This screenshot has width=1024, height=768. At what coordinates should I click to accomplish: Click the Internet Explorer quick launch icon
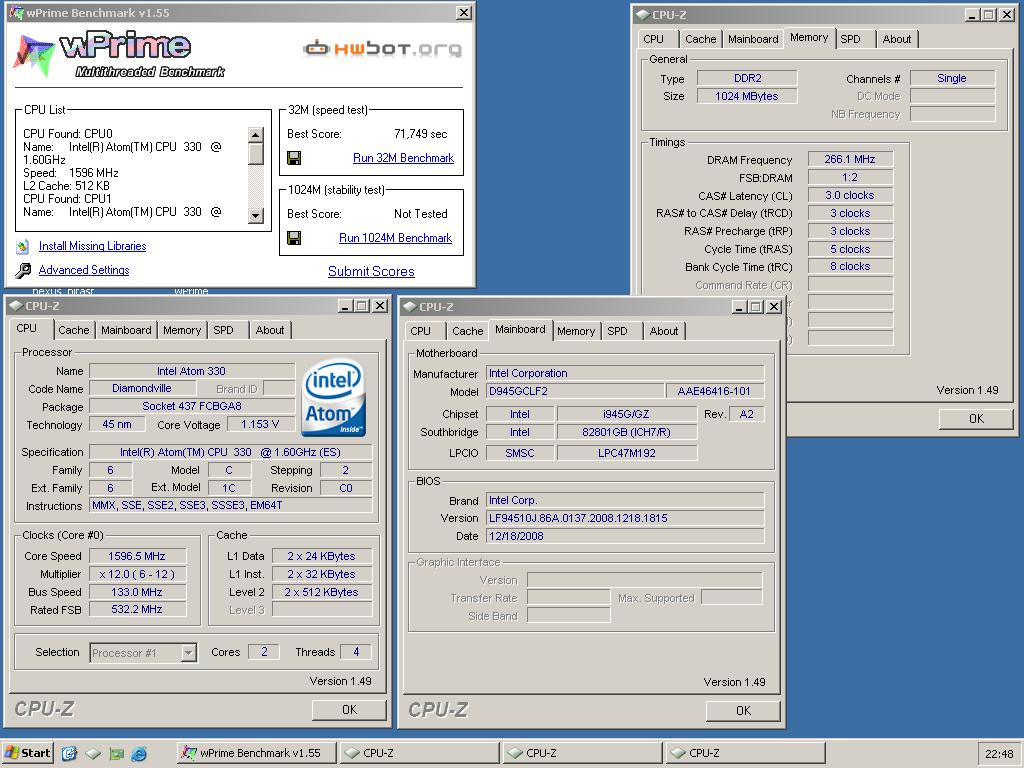[139, 754]
